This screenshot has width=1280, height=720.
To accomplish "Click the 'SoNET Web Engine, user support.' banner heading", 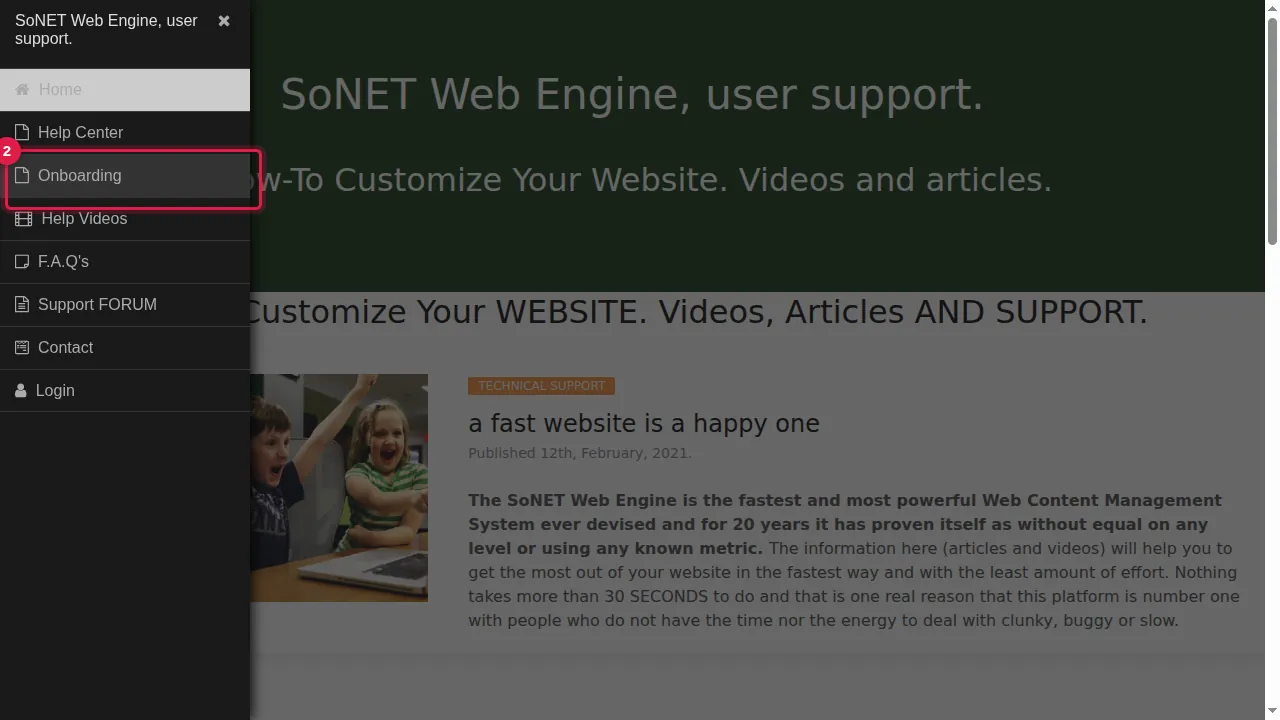I will pos(632,94).
